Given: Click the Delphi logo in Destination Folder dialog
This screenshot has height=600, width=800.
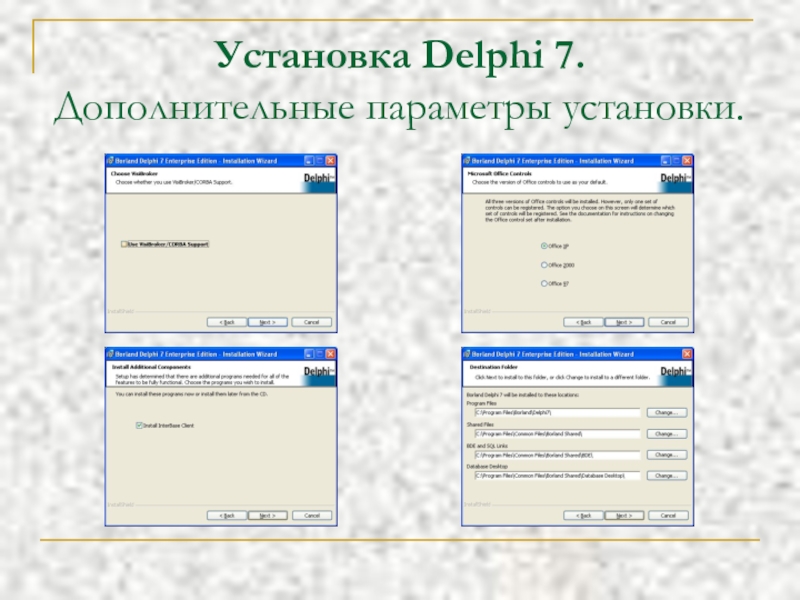Looking at the screenshot, I should 676,373.
